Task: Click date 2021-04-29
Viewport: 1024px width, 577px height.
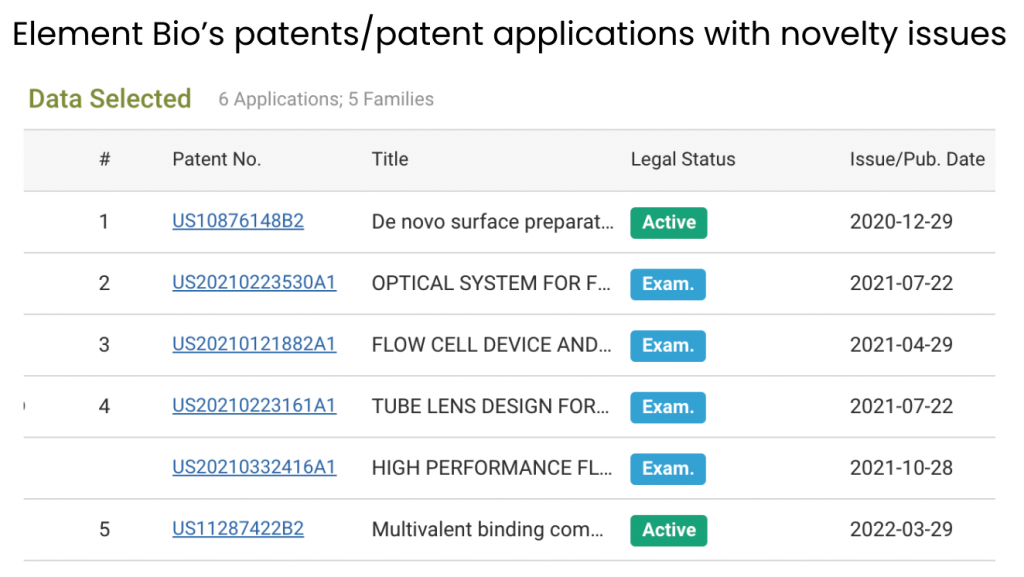Action: 901,345
